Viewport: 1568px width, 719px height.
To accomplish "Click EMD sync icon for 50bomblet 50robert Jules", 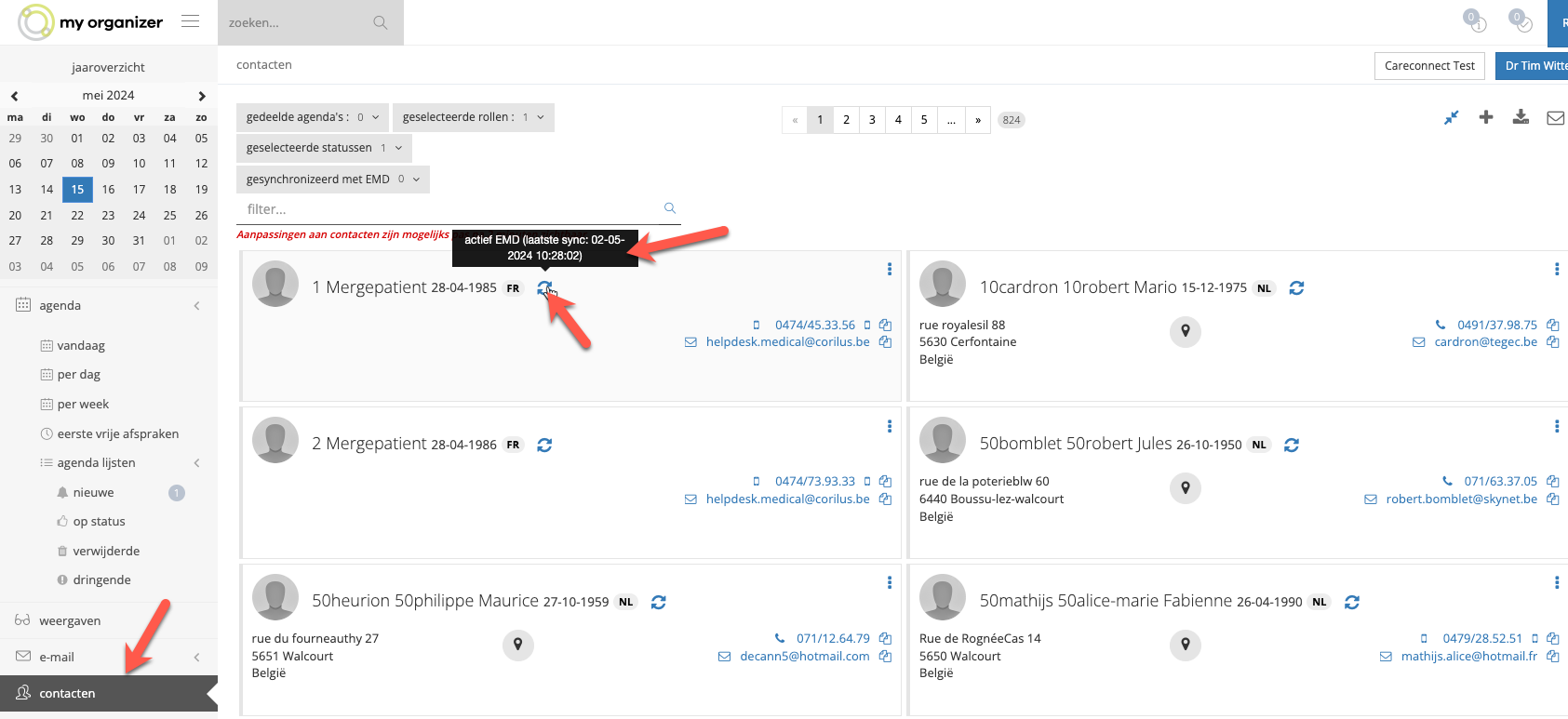I will (x=1292, y=446).
